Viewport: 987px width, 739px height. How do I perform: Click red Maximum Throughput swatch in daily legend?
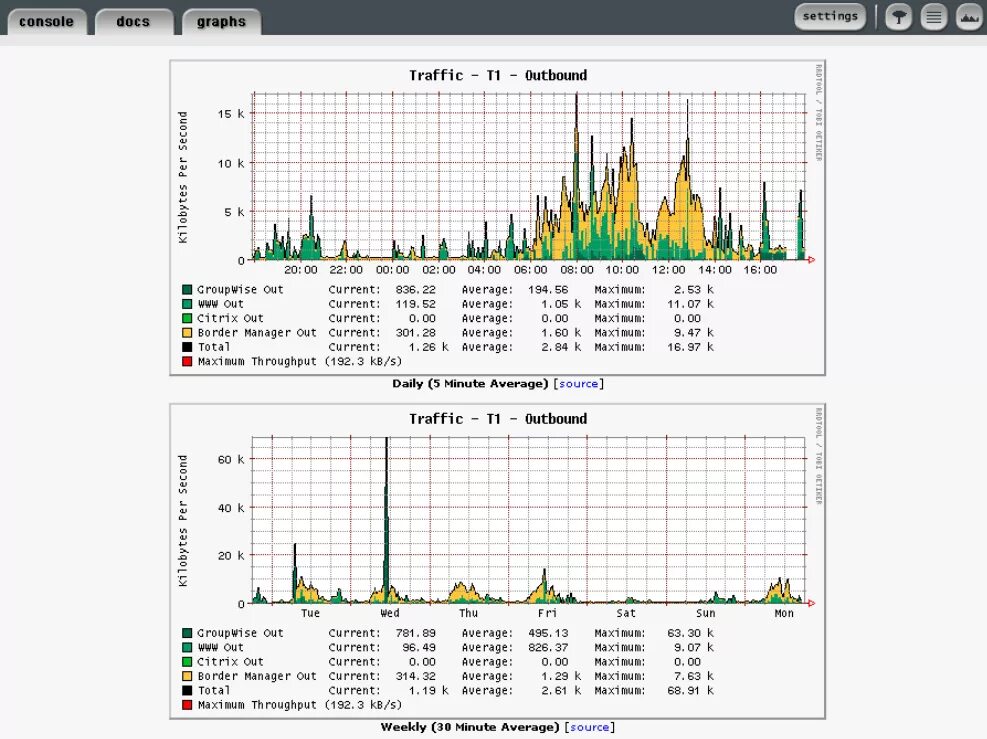[187, 361]
